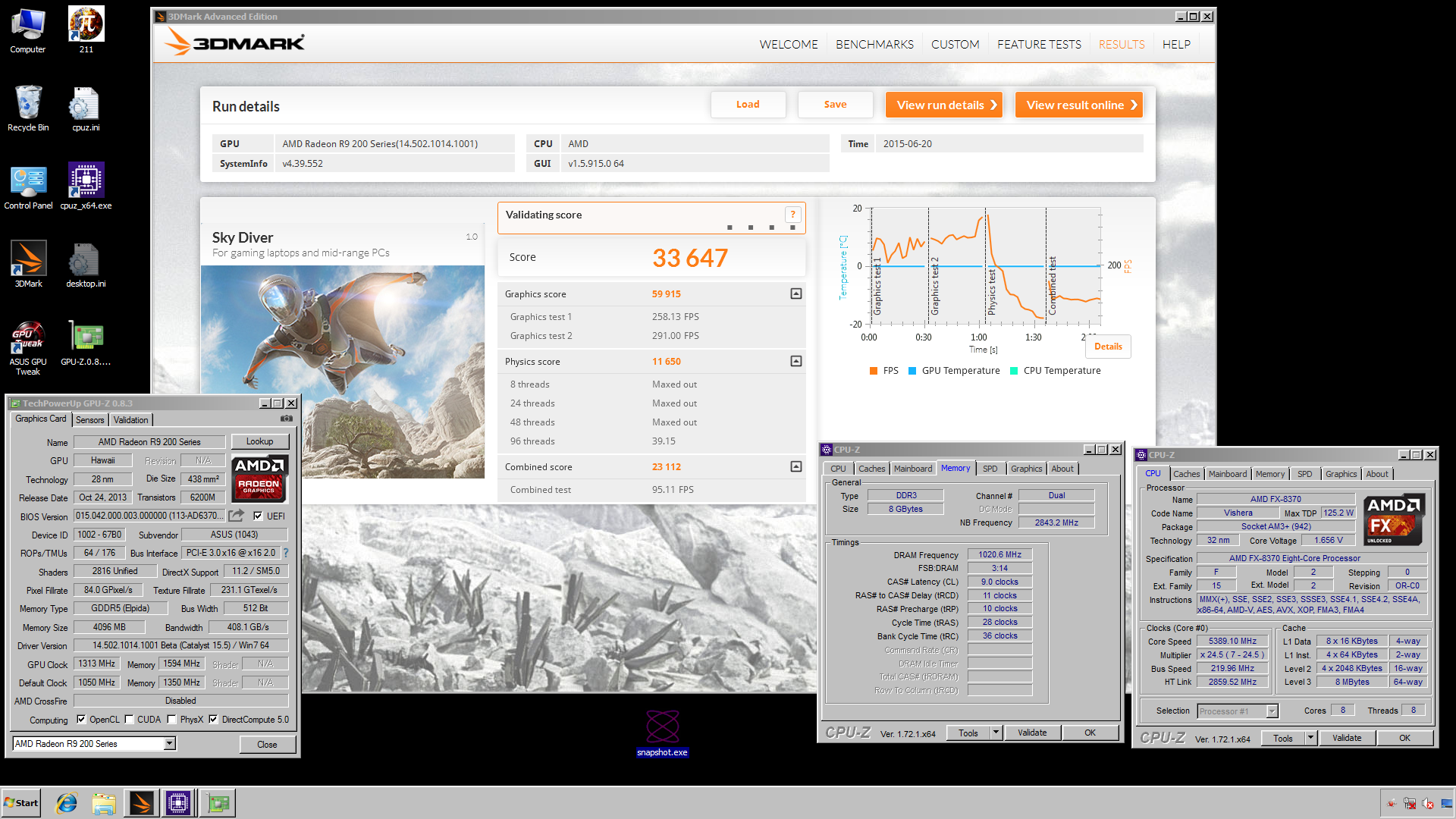Open the FEATURE TESTS menu in 3DMark
The width and height of the screenshot is (1456, 819).
tap(1039, 44)
